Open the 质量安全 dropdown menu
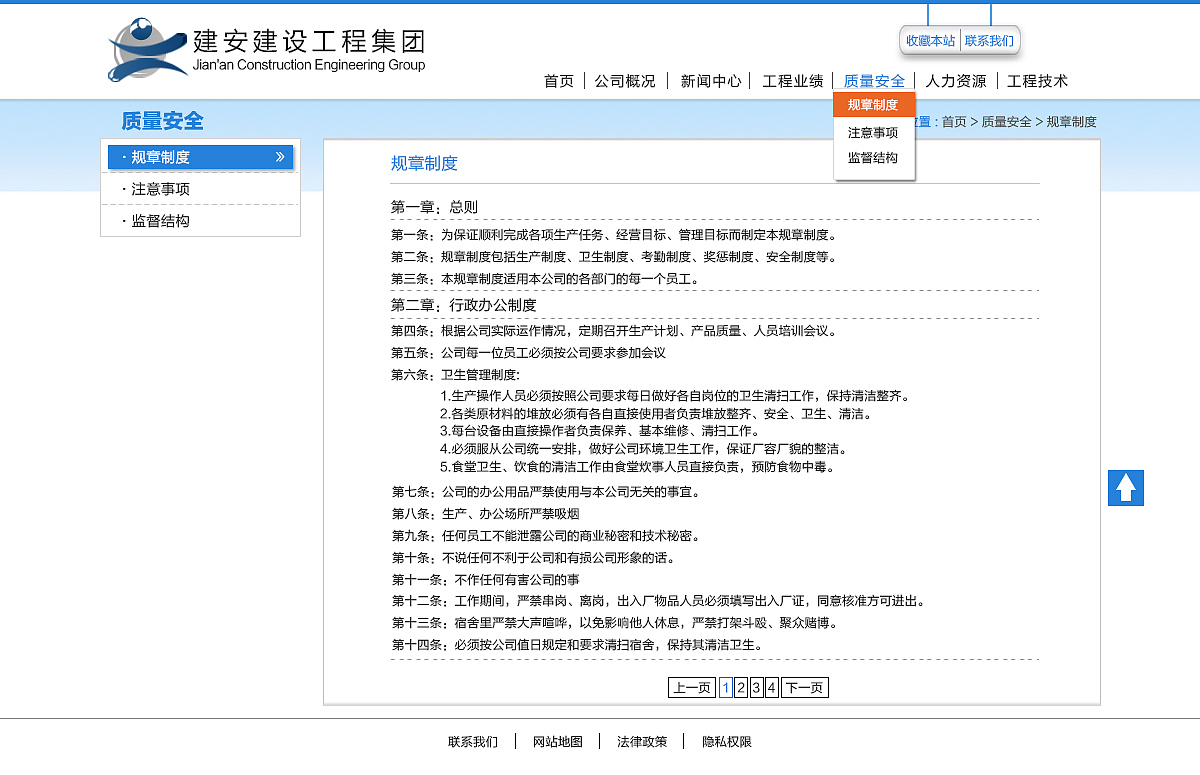The height and width of the screenshot is (775, 1200). 873,81
